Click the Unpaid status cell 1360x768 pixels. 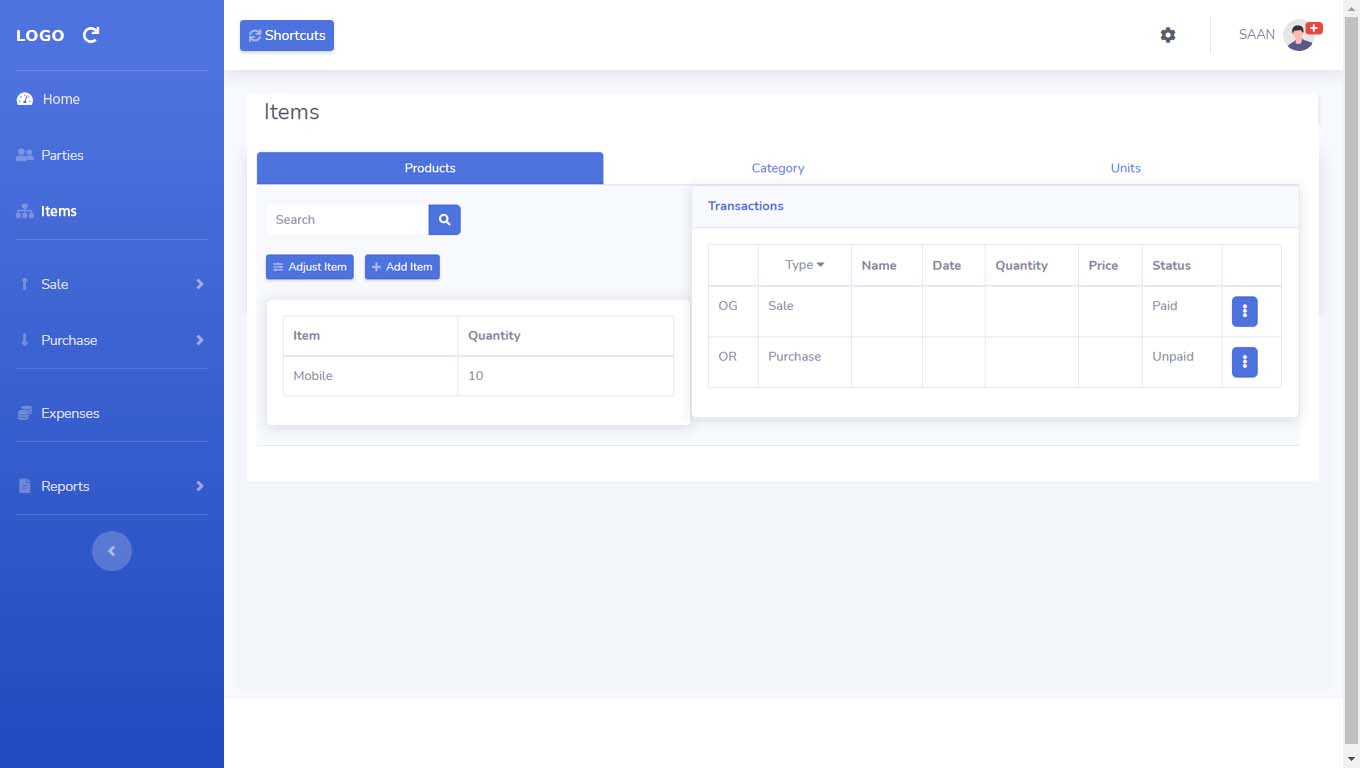[x=1181, y=362]
